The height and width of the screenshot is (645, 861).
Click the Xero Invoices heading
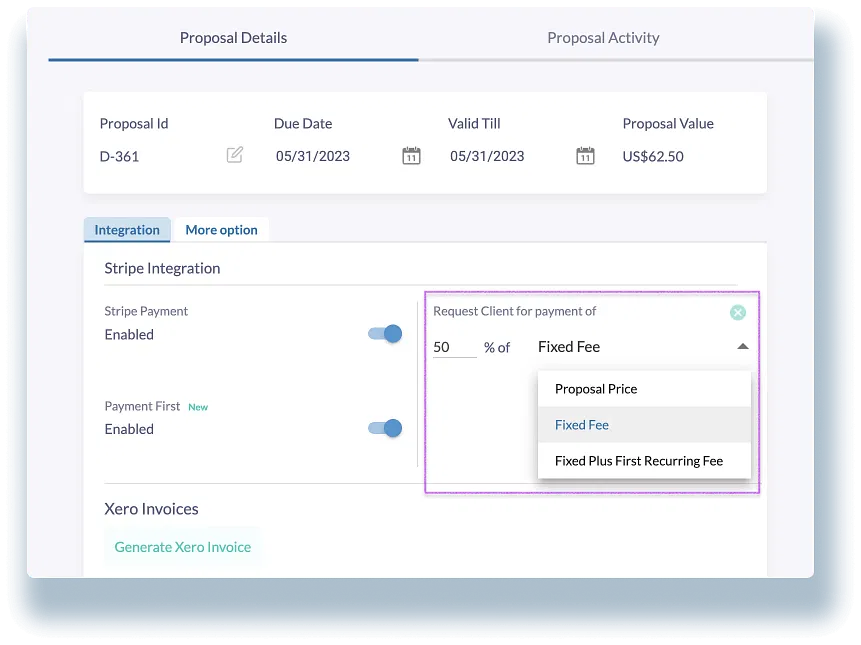[x=152, y=509]
